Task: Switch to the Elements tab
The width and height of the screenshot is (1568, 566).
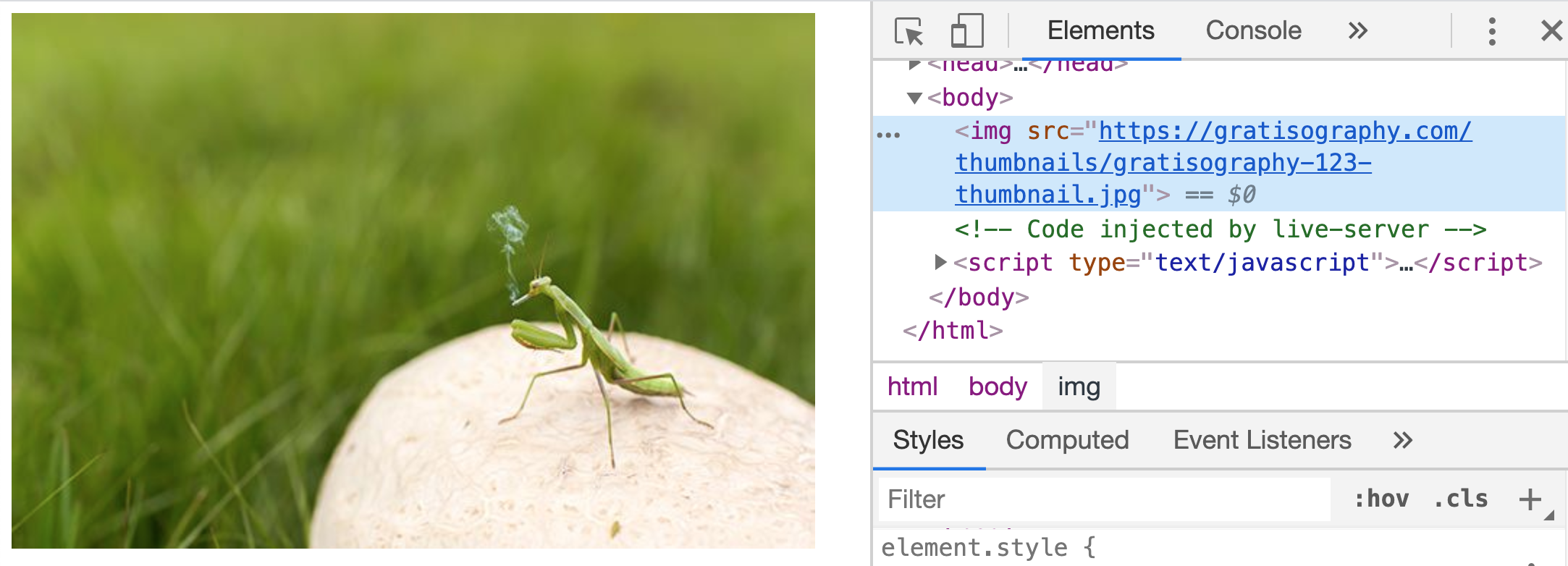Action: [1100, 30]
